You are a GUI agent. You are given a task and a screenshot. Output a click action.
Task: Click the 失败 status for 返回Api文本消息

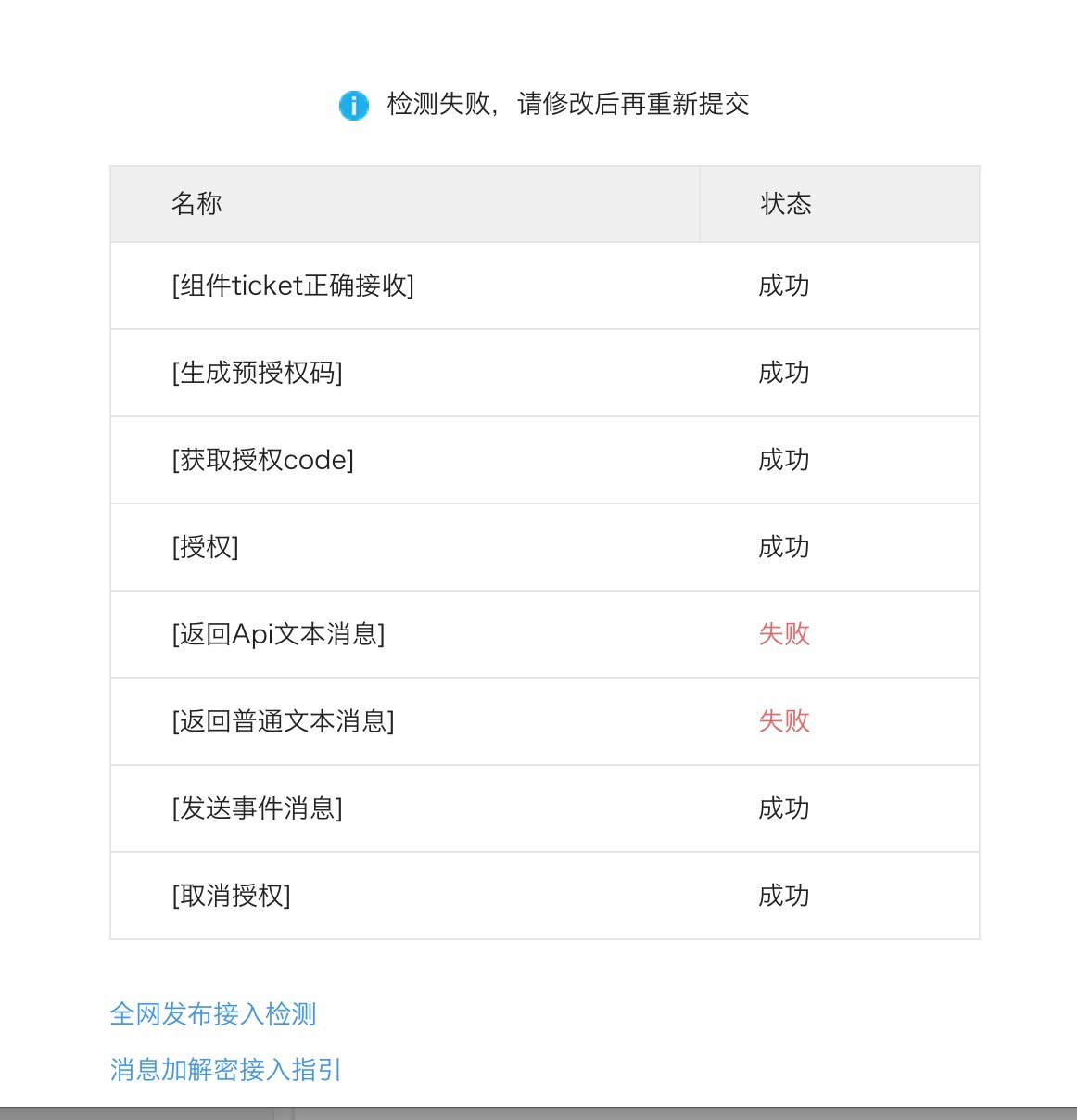[x=784, y=634]
